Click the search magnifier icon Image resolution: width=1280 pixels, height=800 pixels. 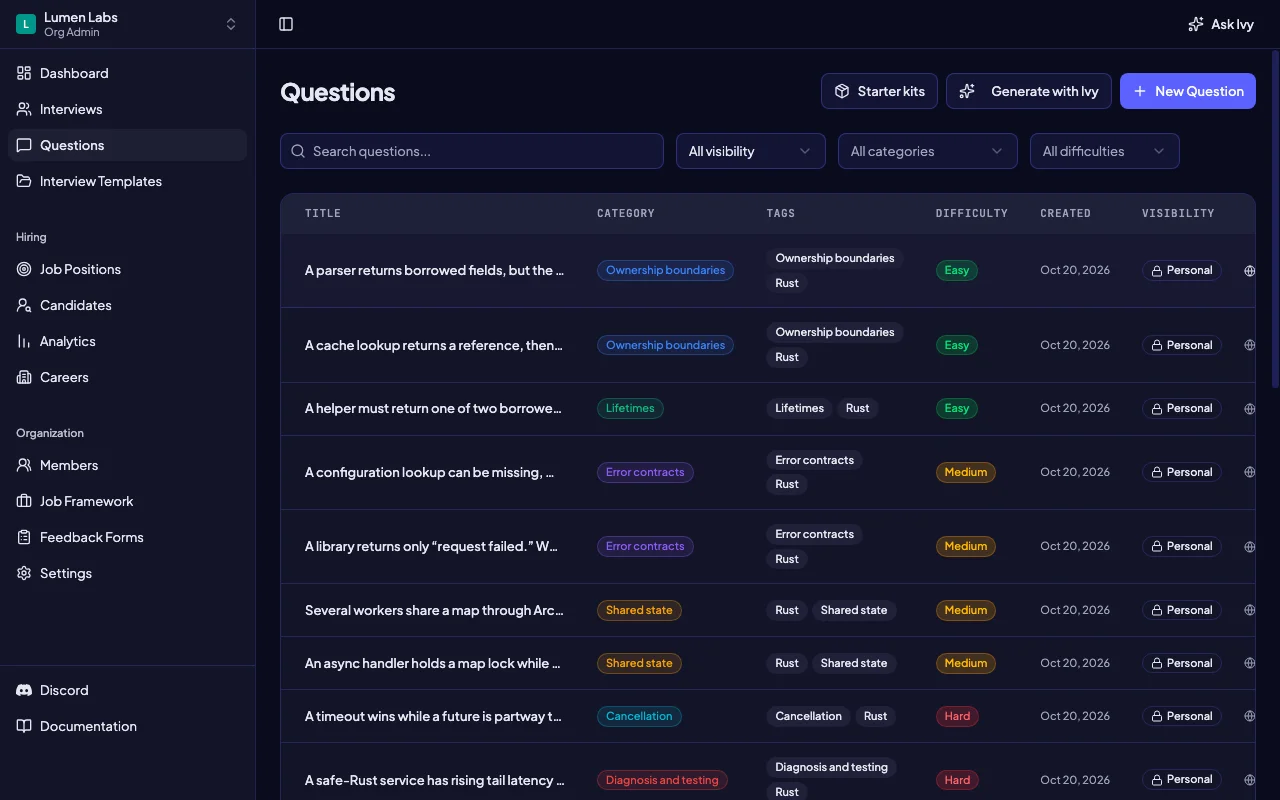click(298, 151)
